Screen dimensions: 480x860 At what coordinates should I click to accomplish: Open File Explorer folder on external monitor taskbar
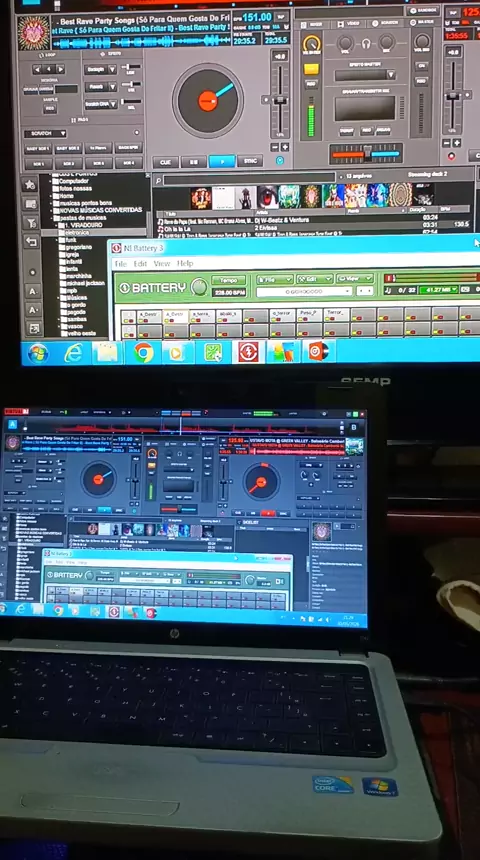click(x=108, y=353)
